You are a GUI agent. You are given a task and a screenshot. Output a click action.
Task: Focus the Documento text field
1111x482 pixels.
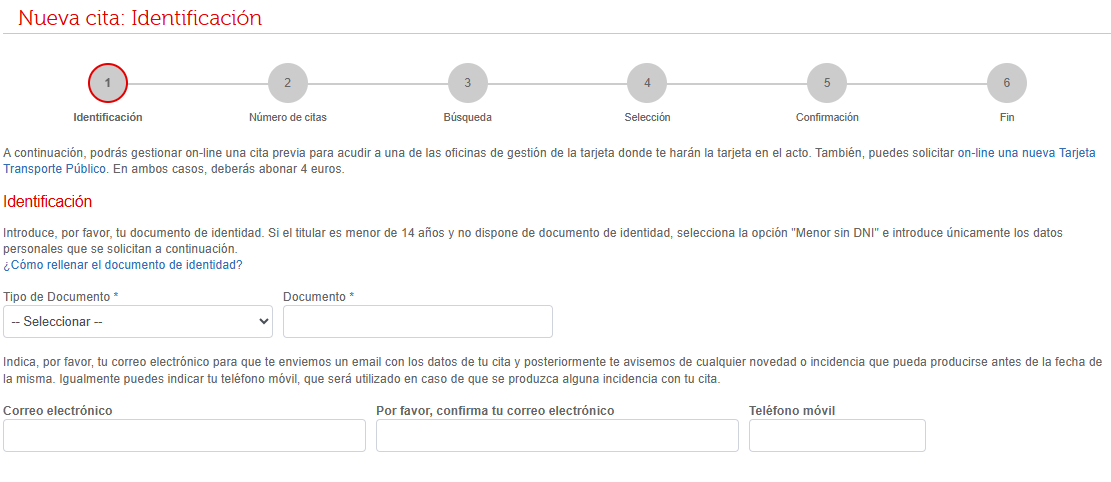click(417, 321)
